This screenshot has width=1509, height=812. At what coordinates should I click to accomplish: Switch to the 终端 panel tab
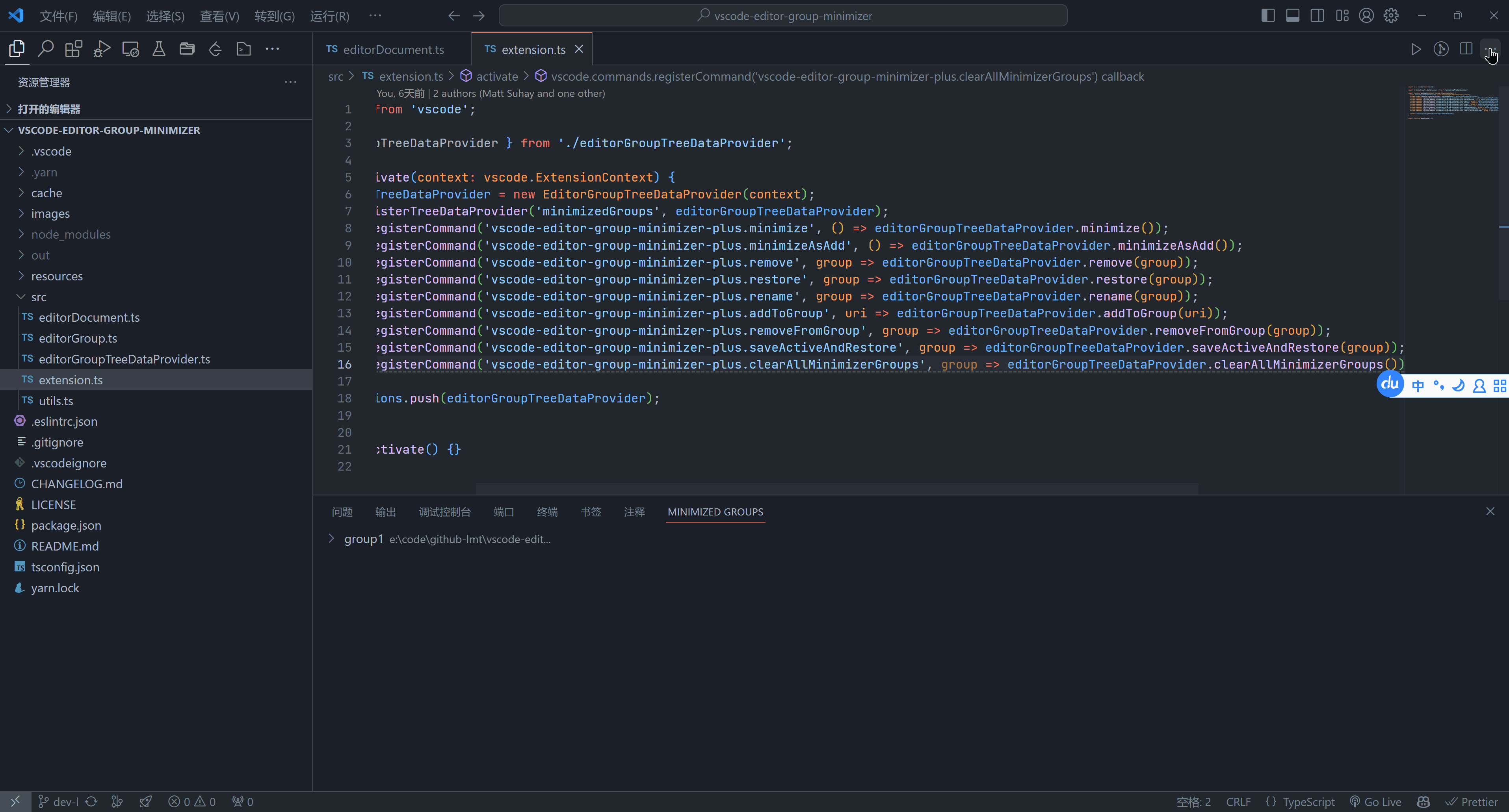click(547, 512)
